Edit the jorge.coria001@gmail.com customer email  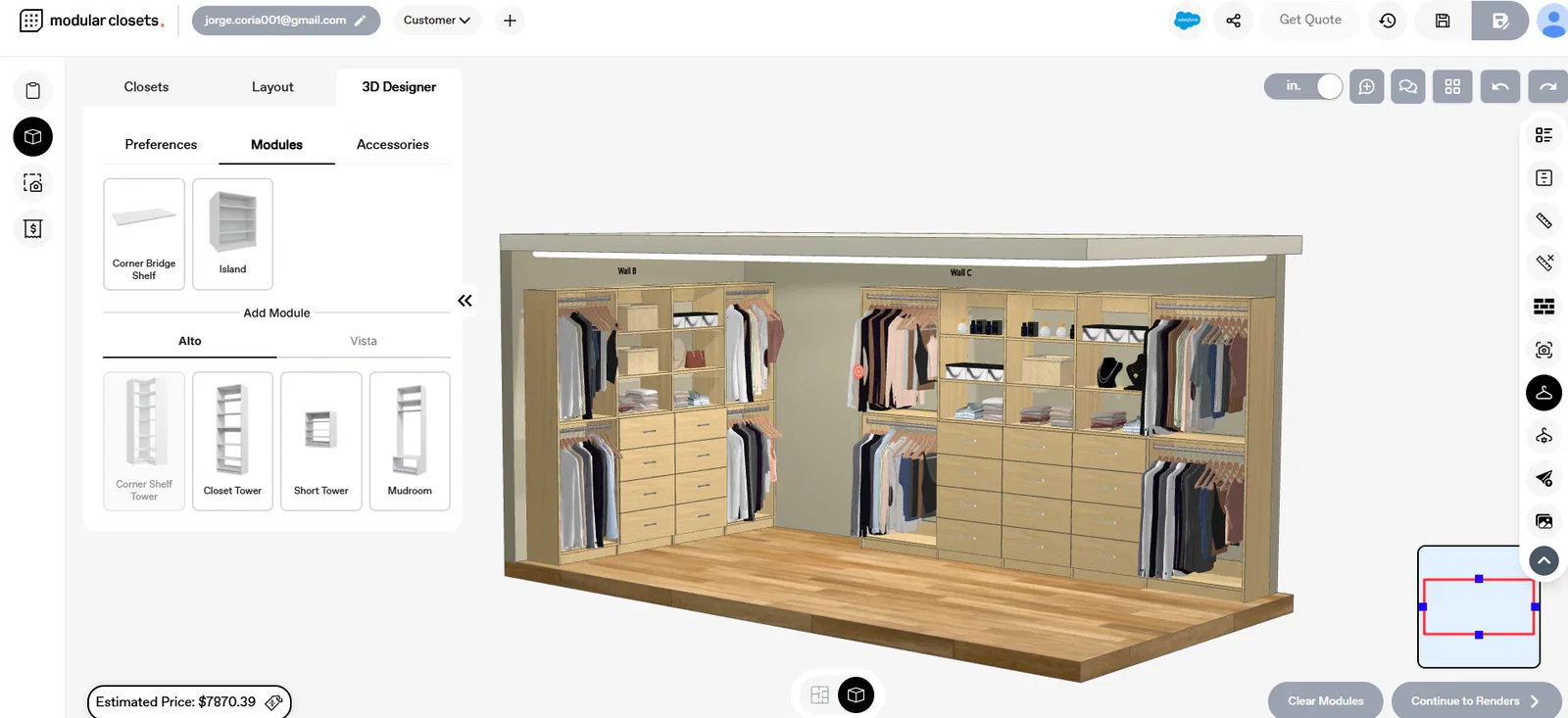click(285, 21)
